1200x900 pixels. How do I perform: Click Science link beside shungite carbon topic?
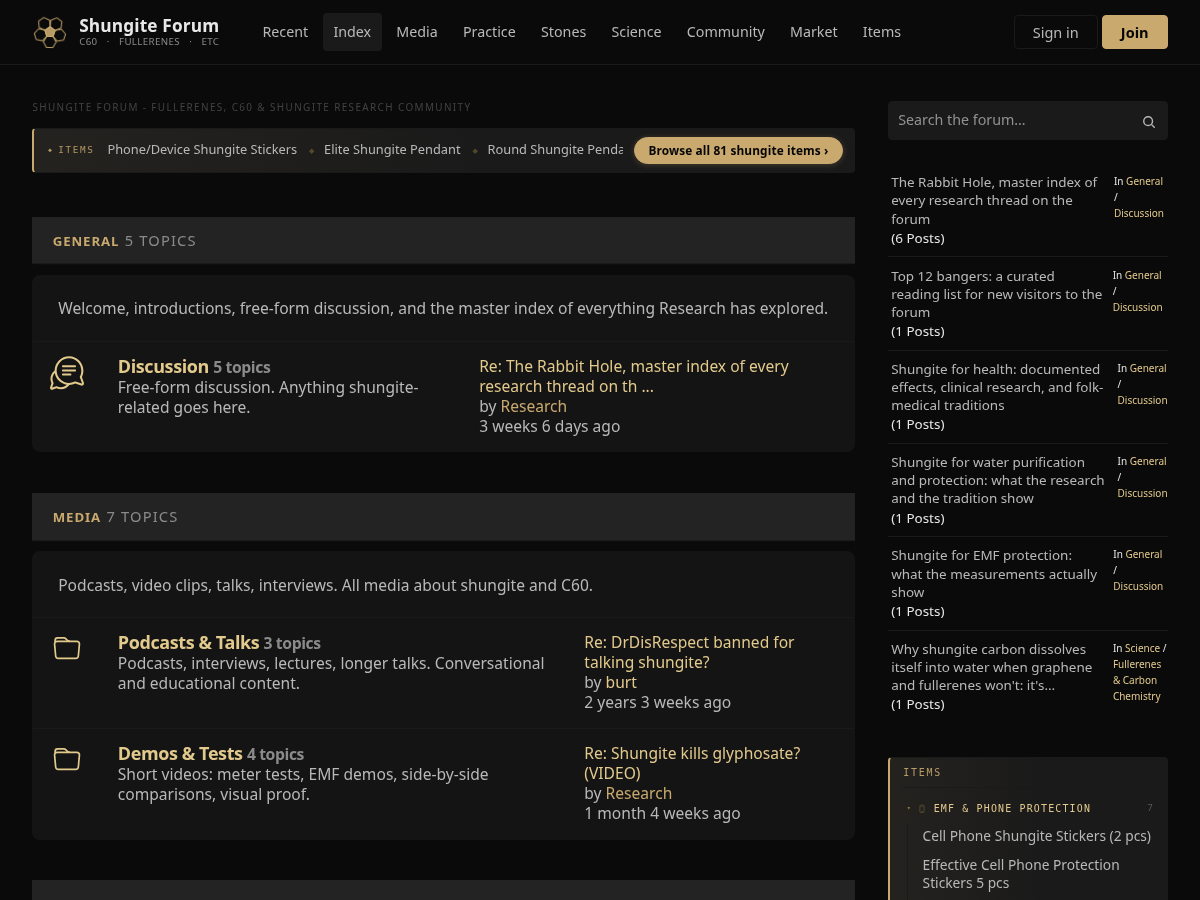coord(1142,648)
